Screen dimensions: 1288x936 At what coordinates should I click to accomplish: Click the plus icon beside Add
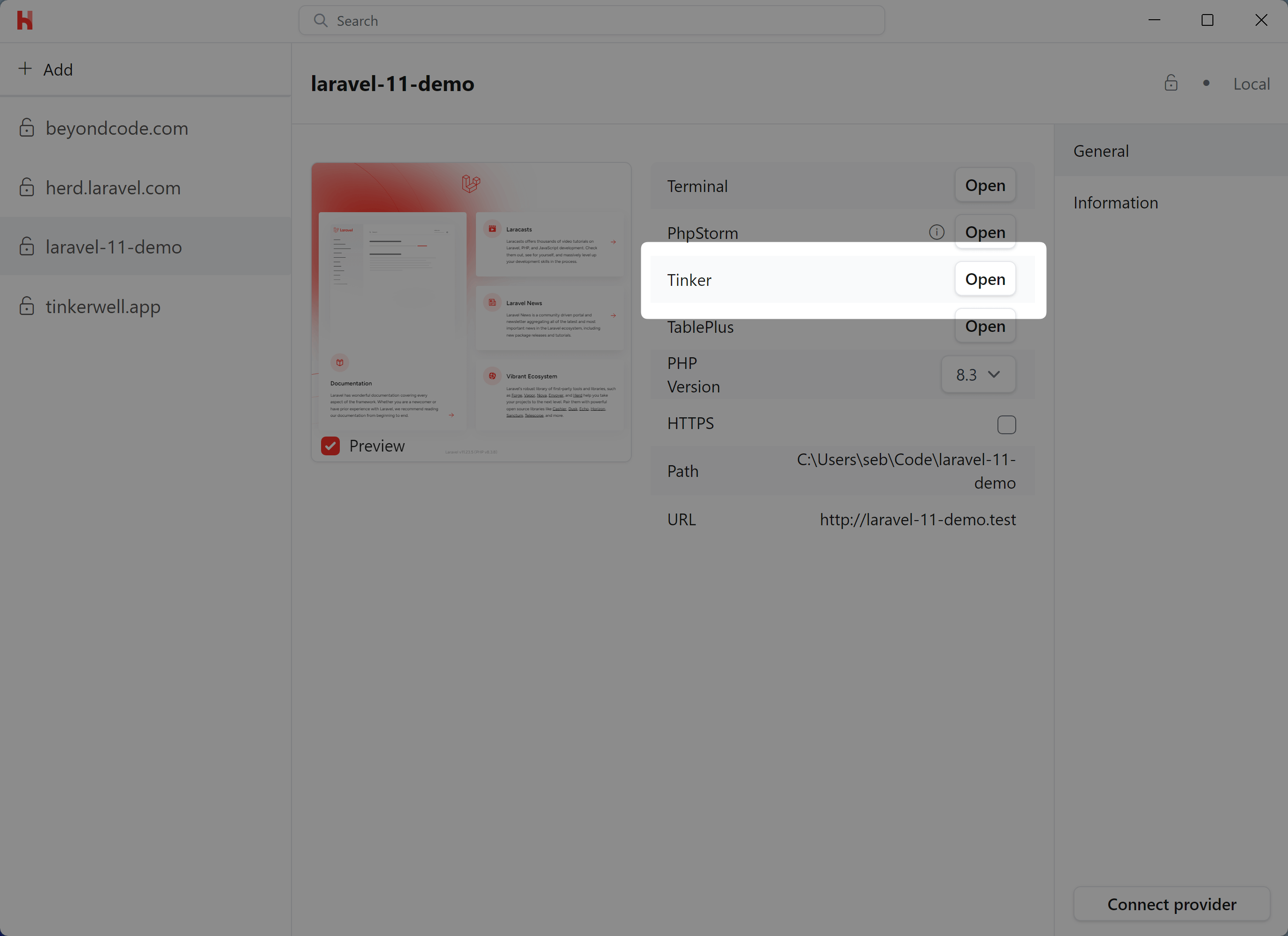tap(25, 69)
